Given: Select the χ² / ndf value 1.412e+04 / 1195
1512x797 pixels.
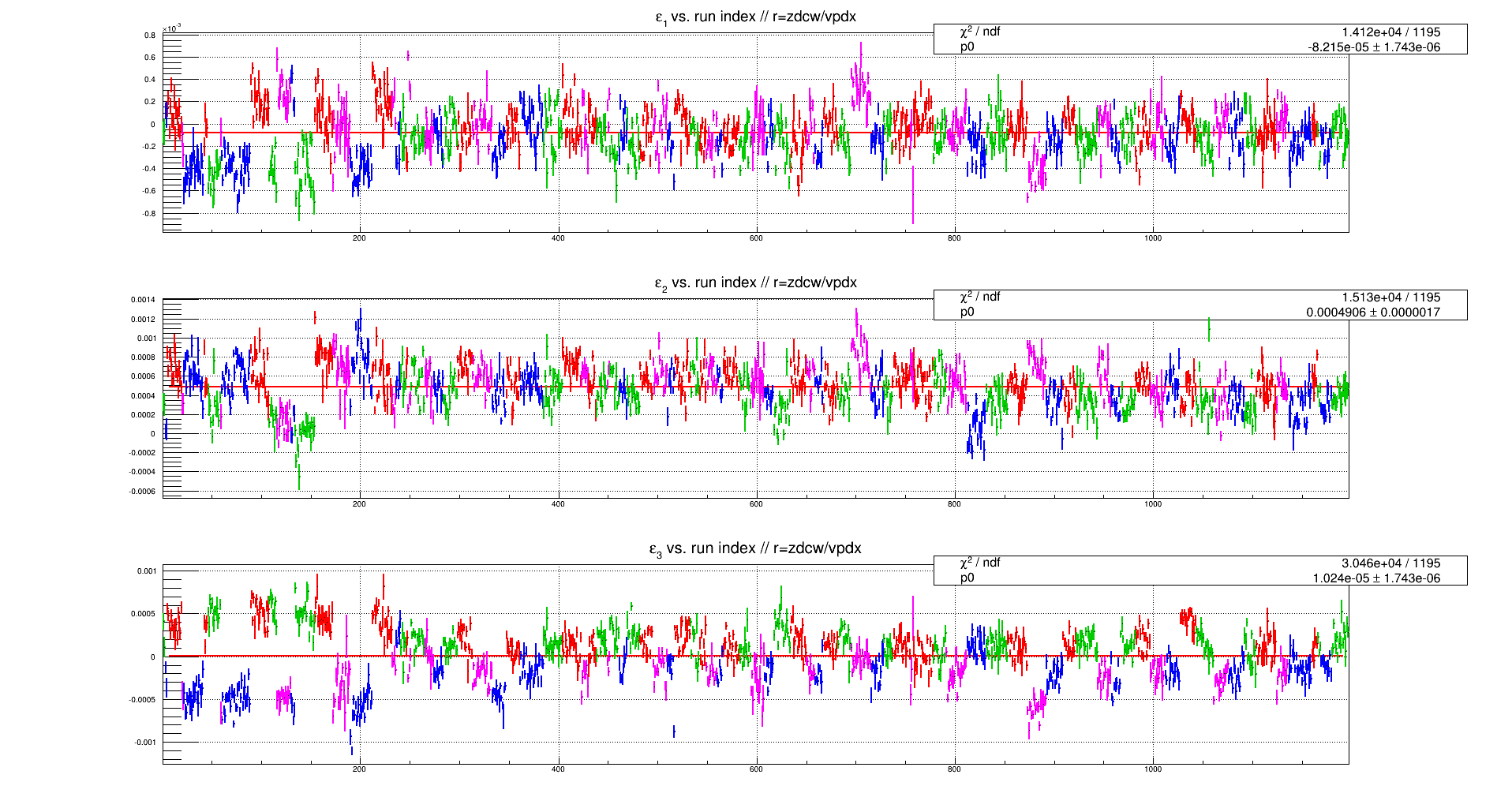Looking at the screenshot, I should click(1390, 32).
